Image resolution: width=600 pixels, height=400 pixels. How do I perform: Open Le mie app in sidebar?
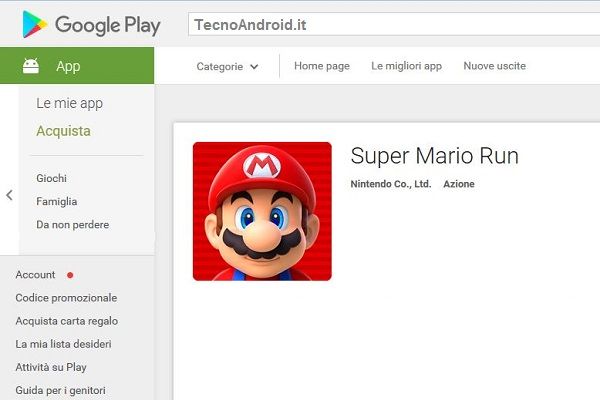(69, 103)
